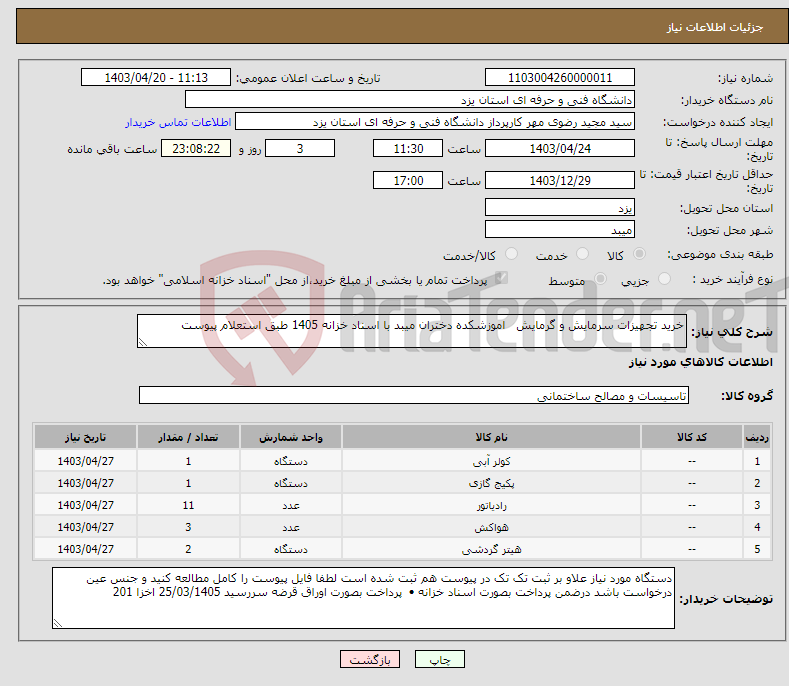Select the متوسط purchase type radio
Viewport: 789px width, 686px height.
(x=600, y=278)
